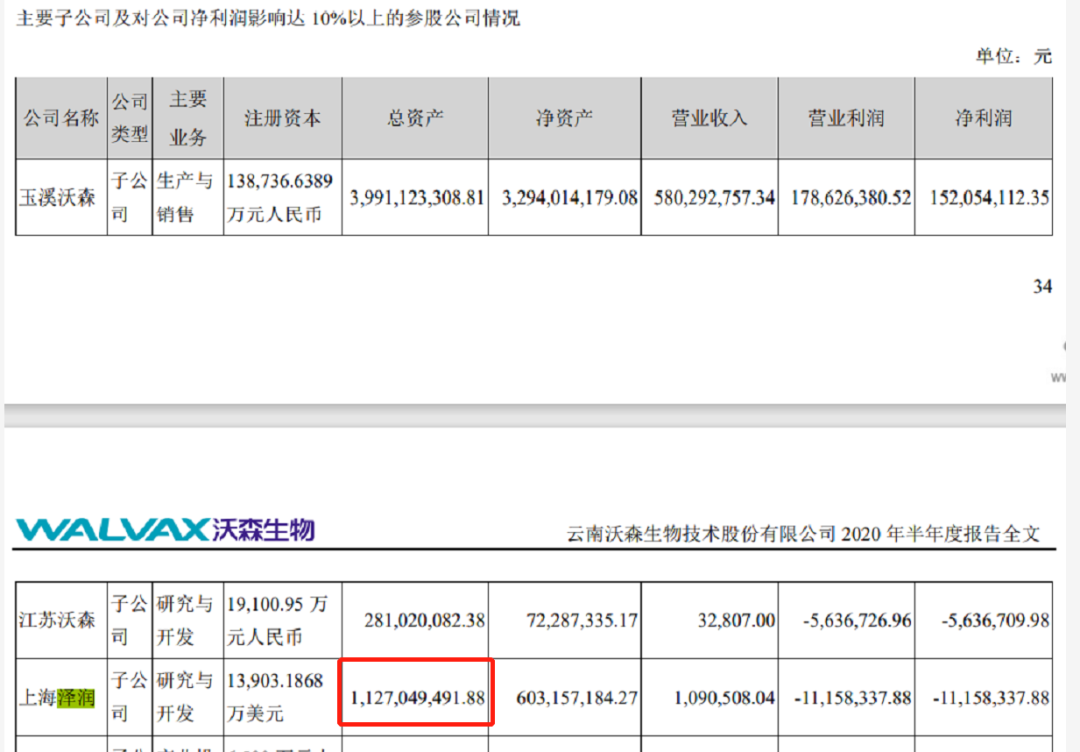Click net profit value -5,636,709.98
The image size is (1080, 752).
tap(995, 620)
